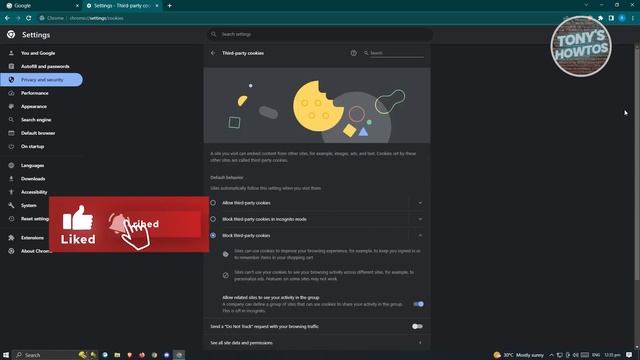
Task: Select Block third-party cookies radio button
Action: click(x=213, y=236)
